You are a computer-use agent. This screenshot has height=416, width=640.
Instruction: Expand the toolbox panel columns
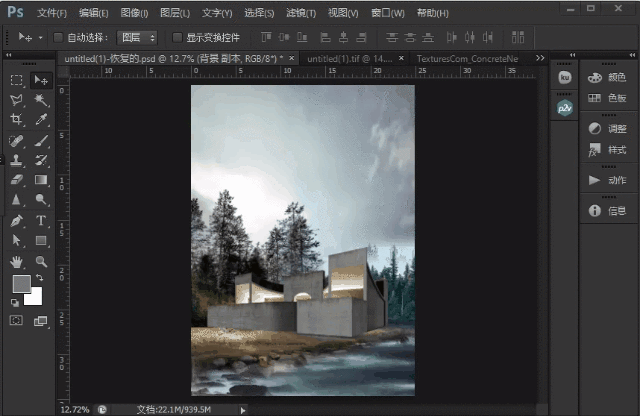(9, 55)
